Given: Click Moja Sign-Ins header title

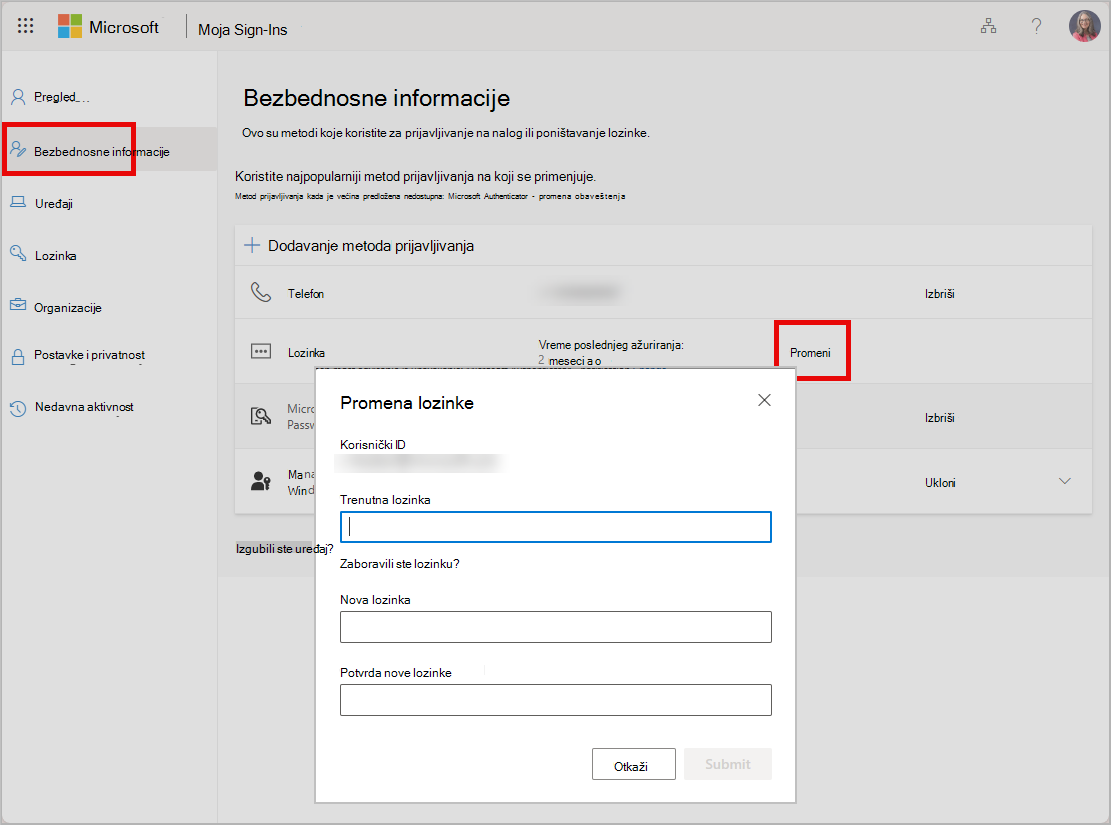Looking at the screenshot, I should (242, 30).
